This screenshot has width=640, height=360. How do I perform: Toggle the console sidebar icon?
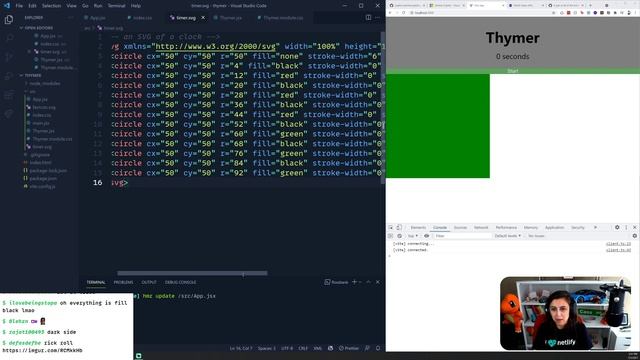(391, 236)
